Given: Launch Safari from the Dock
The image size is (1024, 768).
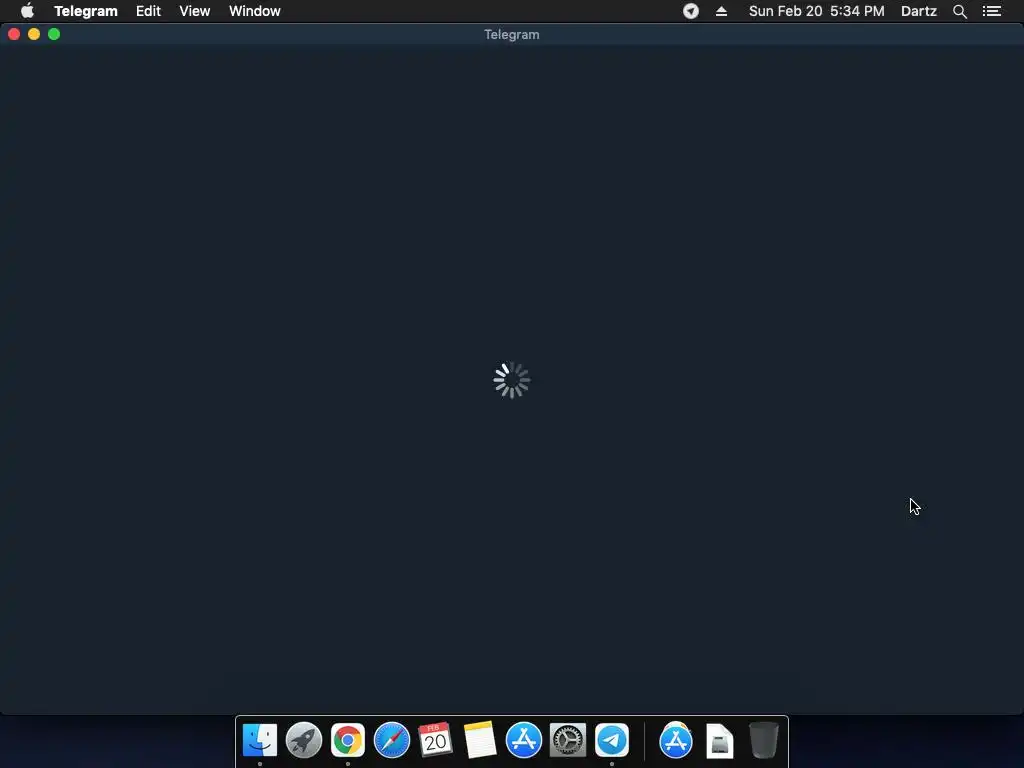Looking at the screenshot, I should point(392,740).
